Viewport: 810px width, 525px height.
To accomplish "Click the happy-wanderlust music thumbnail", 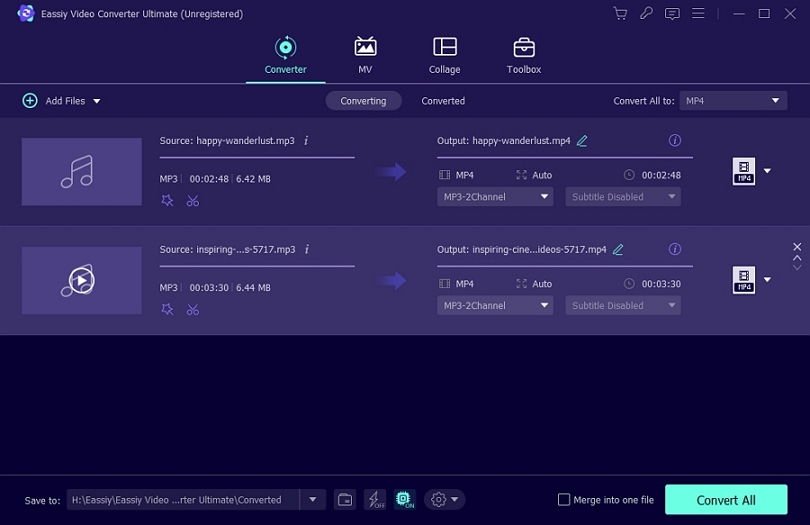I will pyautogui.click(x=82, y=172).
